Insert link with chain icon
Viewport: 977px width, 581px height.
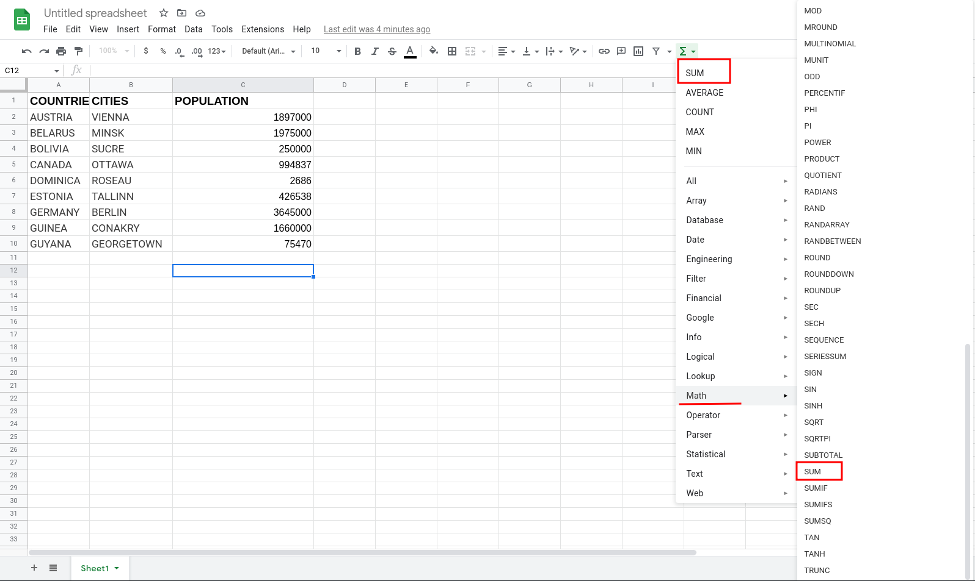604,51
